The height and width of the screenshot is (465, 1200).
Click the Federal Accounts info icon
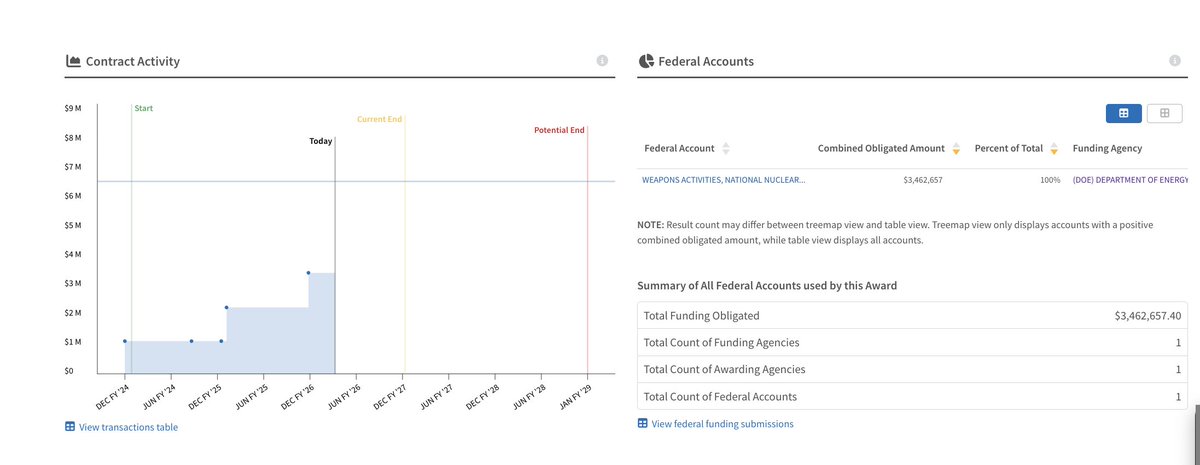1175,61
